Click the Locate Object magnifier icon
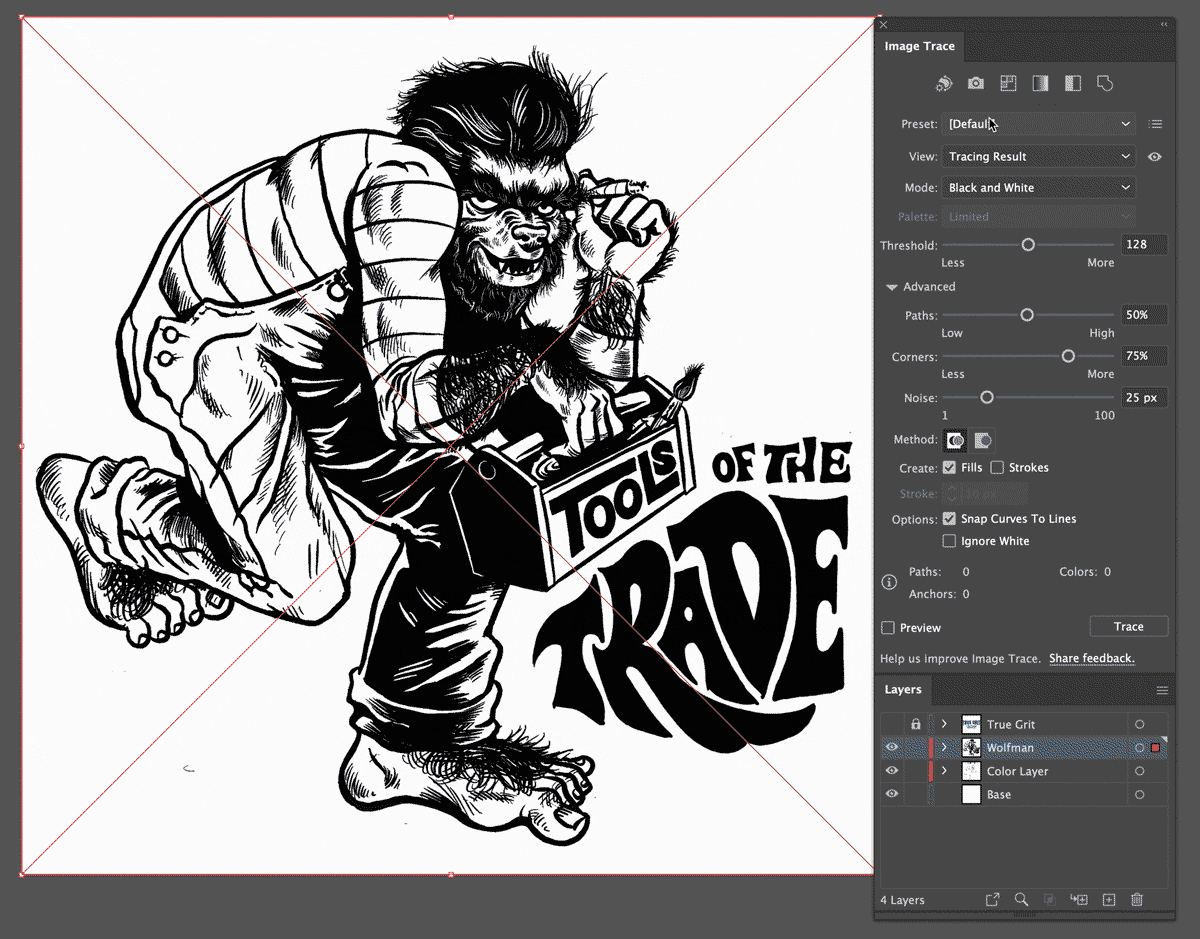This screenshot has height=939, width=1200. pos(1021,900)
